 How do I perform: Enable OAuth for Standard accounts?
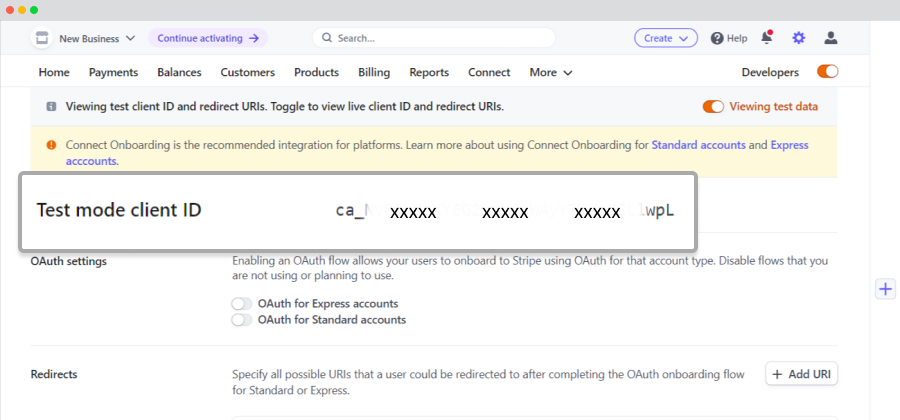(x=242, y=320)
